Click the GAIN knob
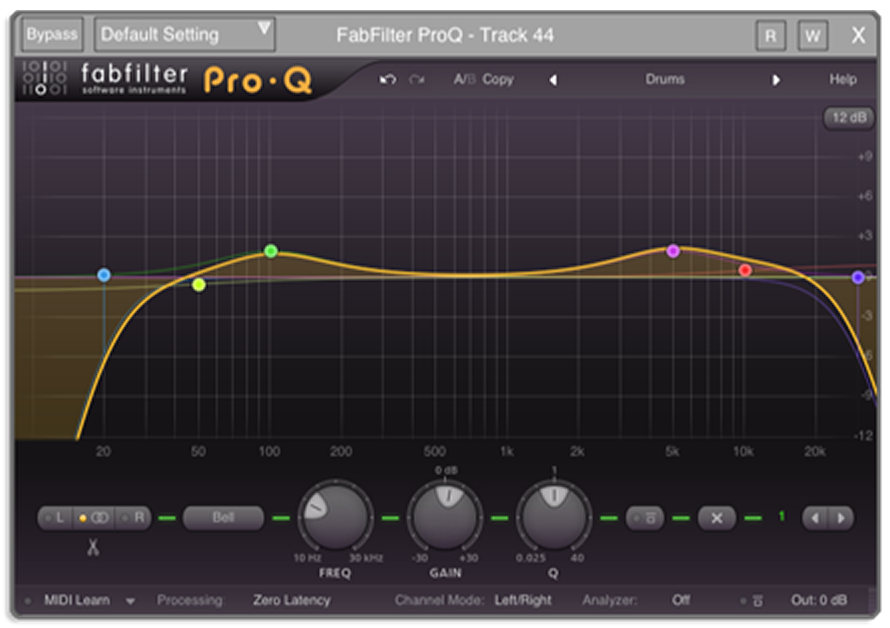The height and width of the screenshot is (628, 890). coord(445,517)
